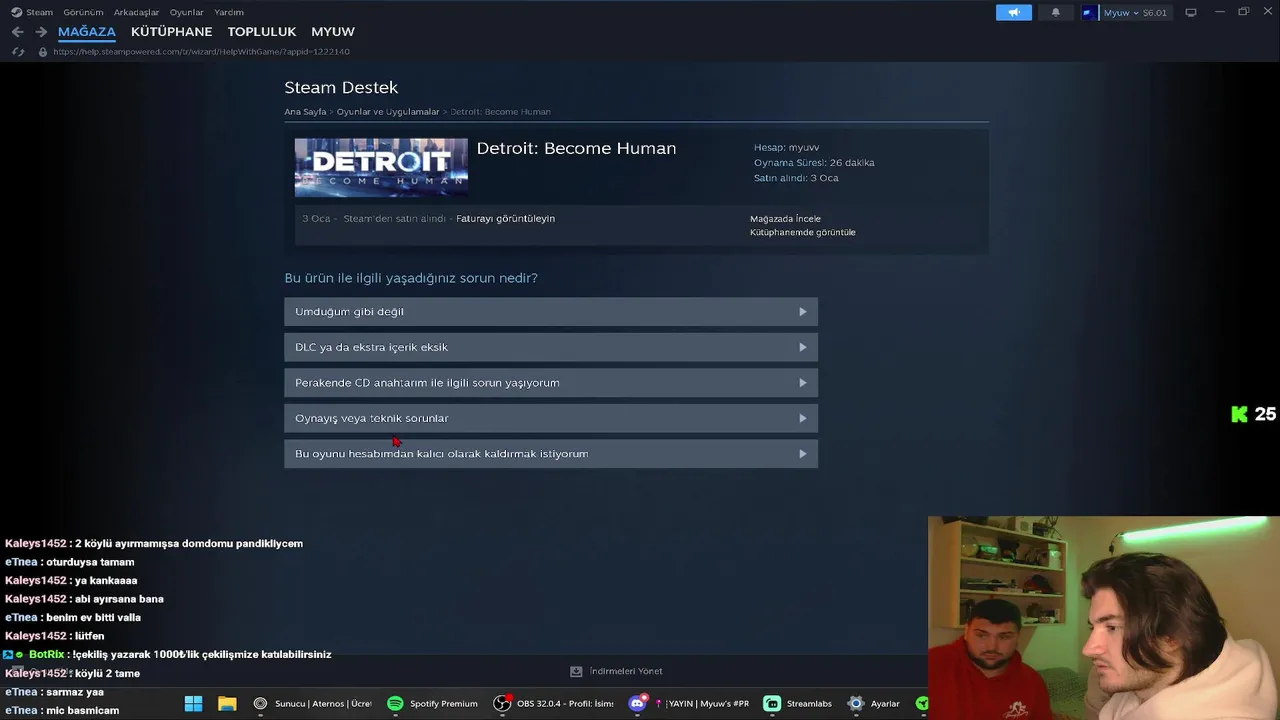Select kalıcı olarak kaldırmak istiyorum option
1280x720 pixels.
[551, 454]
